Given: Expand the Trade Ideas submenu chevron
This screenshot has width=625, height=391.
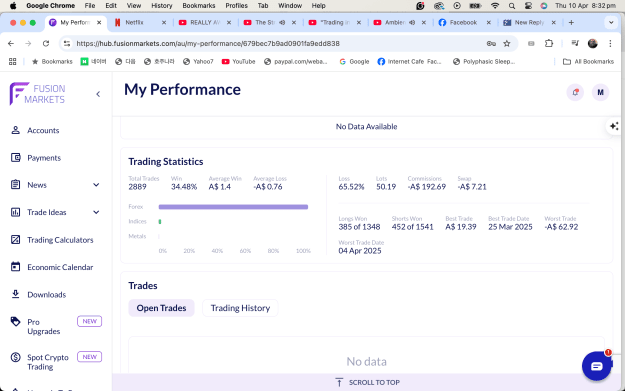Looking at the screenshot, I should pos(96,212).
